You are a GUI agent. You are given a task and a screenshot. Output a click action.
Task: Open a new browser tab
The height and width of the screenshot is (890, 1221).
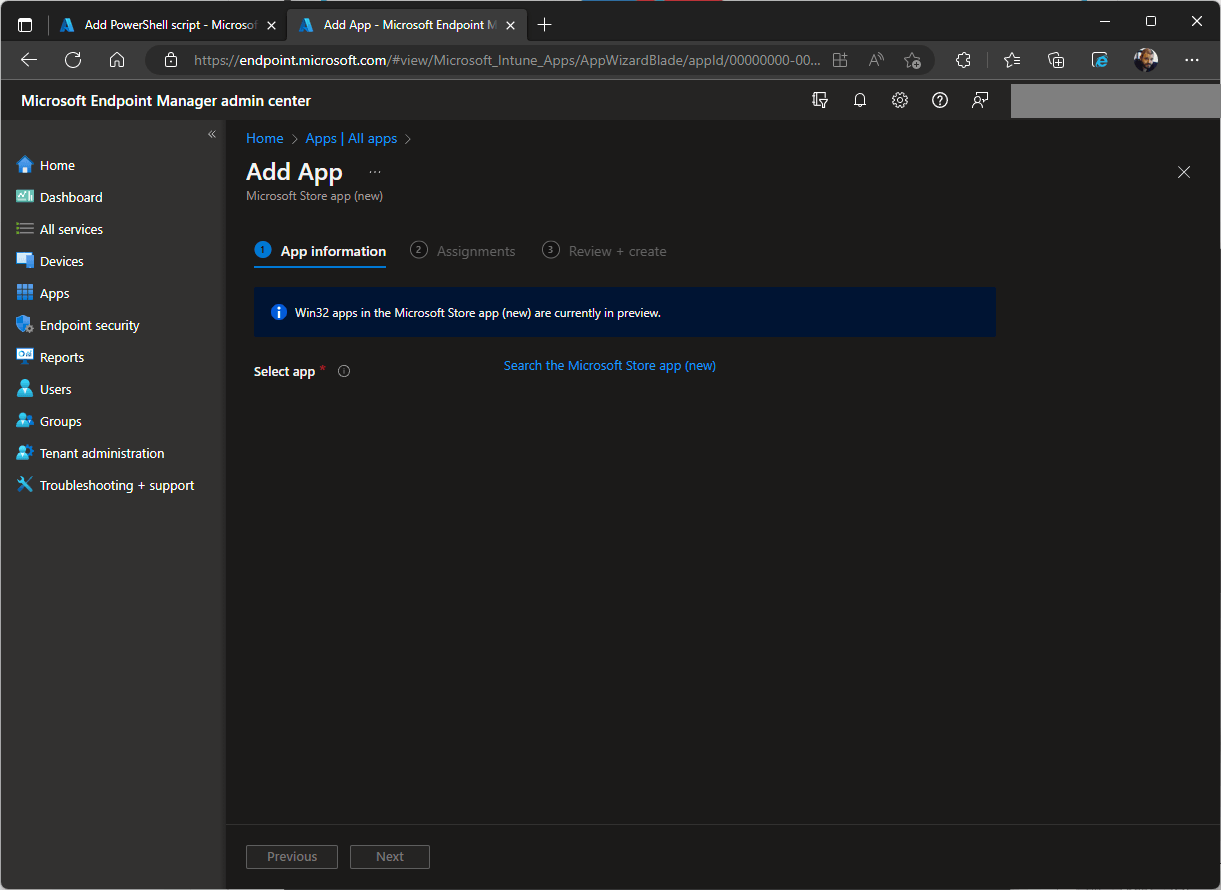(x=544, y=25)
